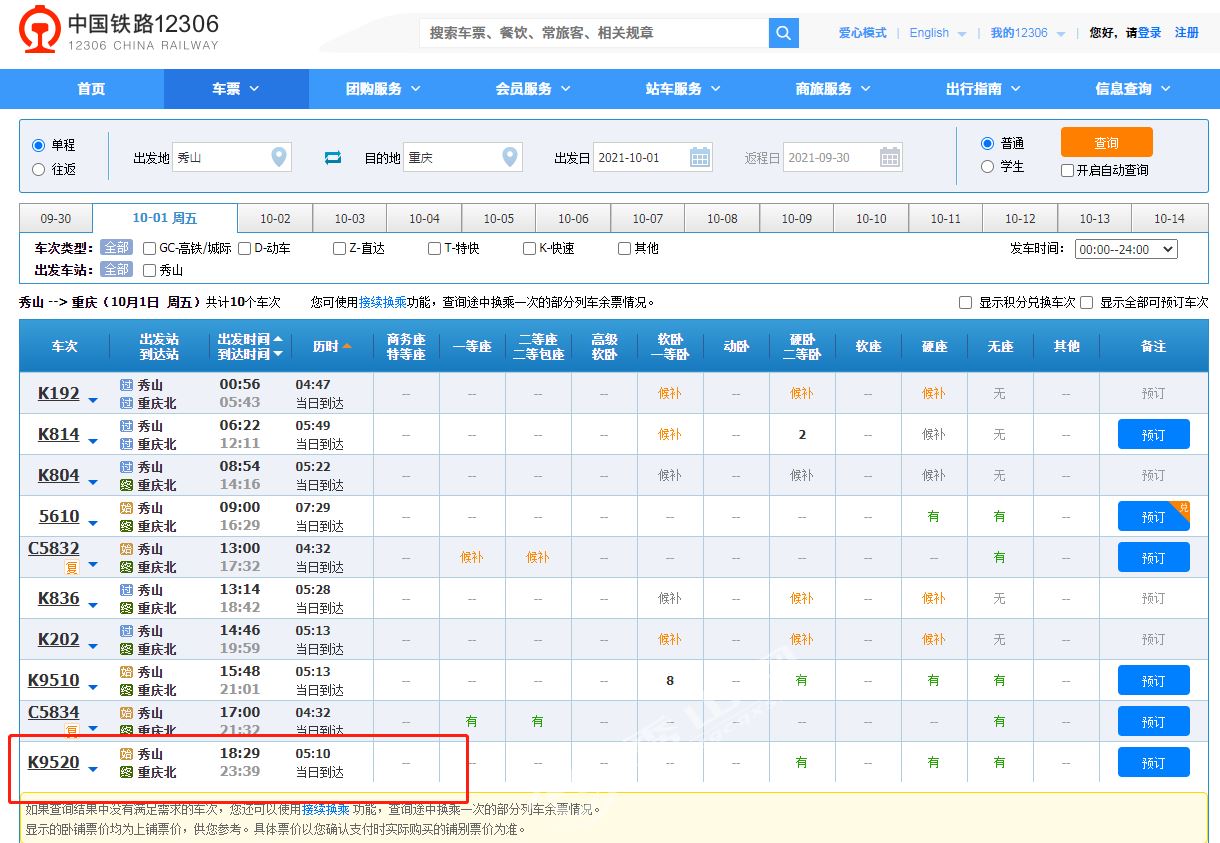Expand the 团购服务 navigation menu

click(384, 89)
